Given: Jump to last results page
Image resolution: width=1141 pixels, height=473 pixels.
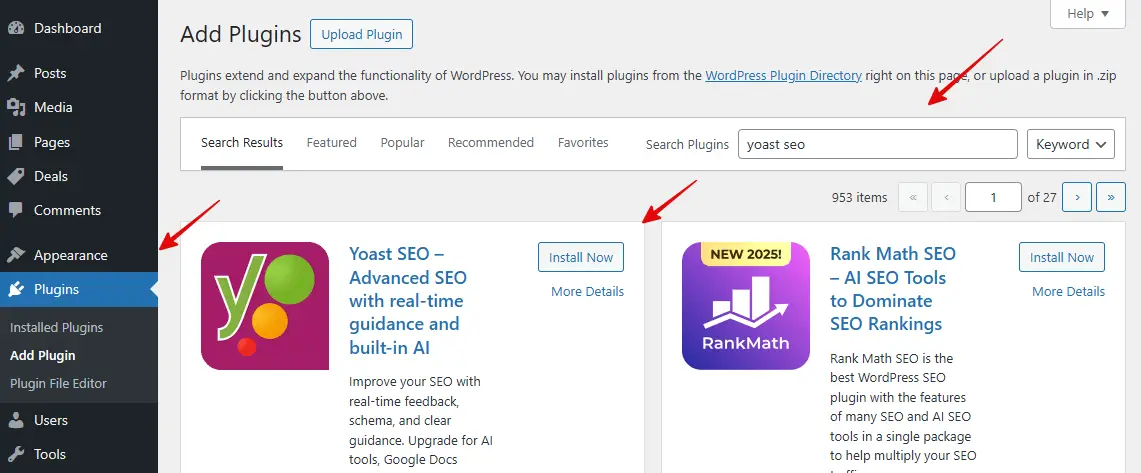Looking at the screenshot, I should [x=1111, y=197].
